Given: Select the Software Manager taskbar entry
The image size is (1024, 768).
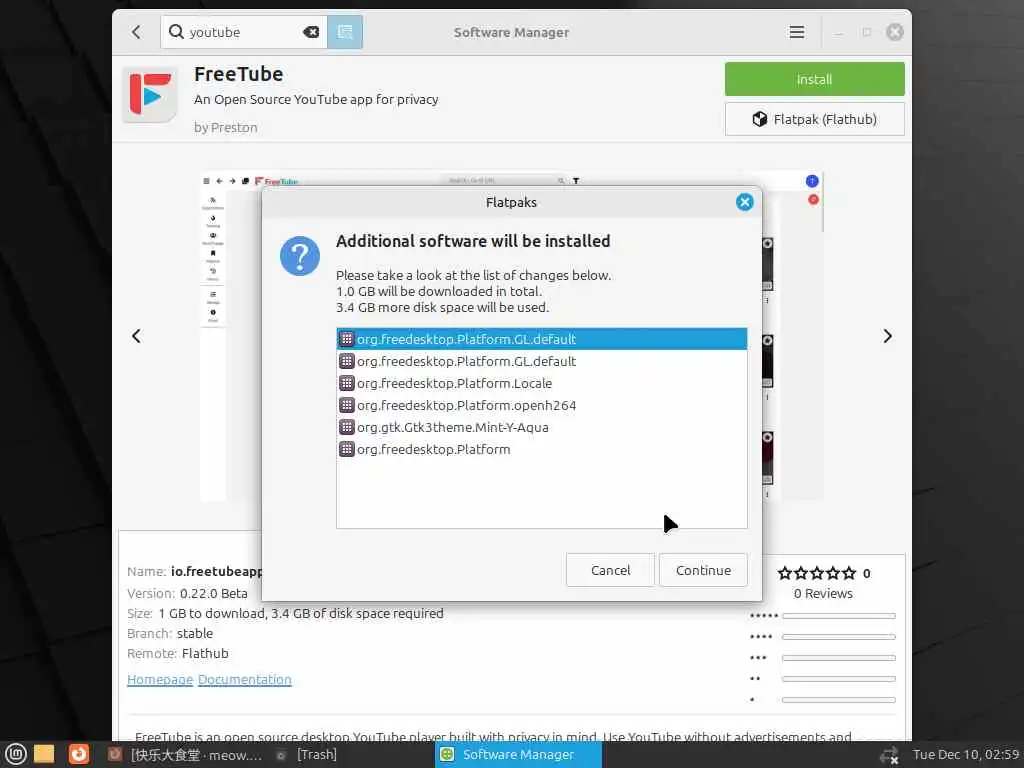Looking at the screenshot, I should [519, 755].
